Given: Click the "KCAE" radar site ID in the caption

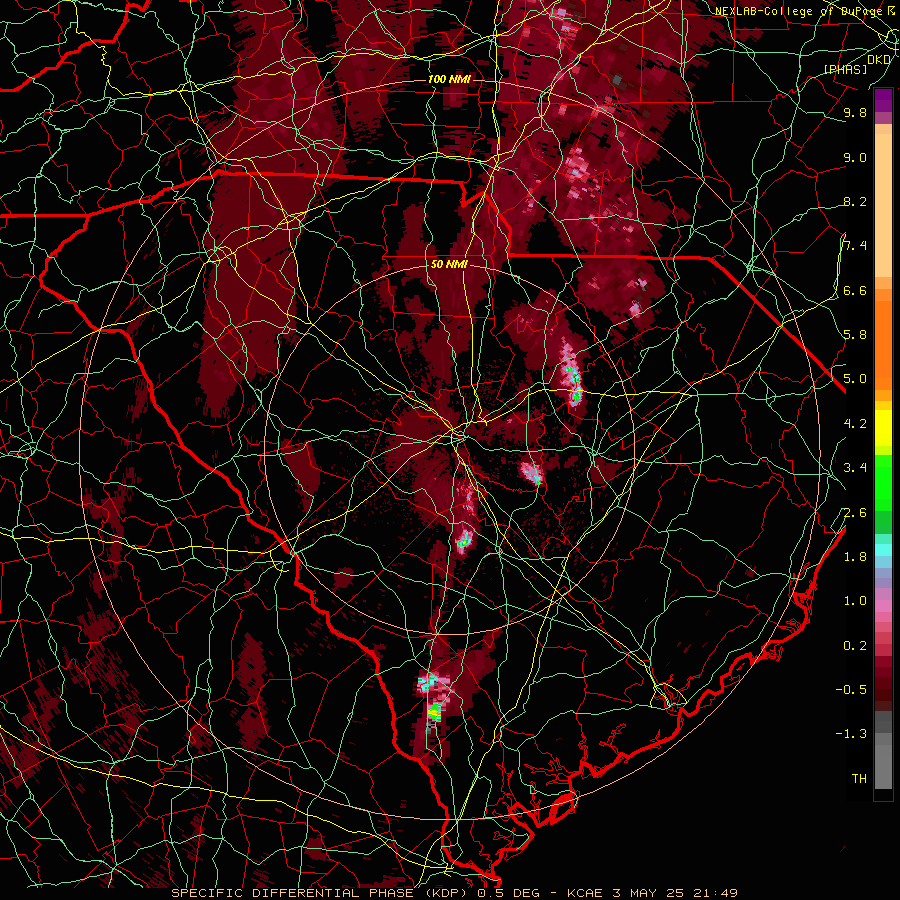Looking at the screenshot, I should click(x=584, y=893).
